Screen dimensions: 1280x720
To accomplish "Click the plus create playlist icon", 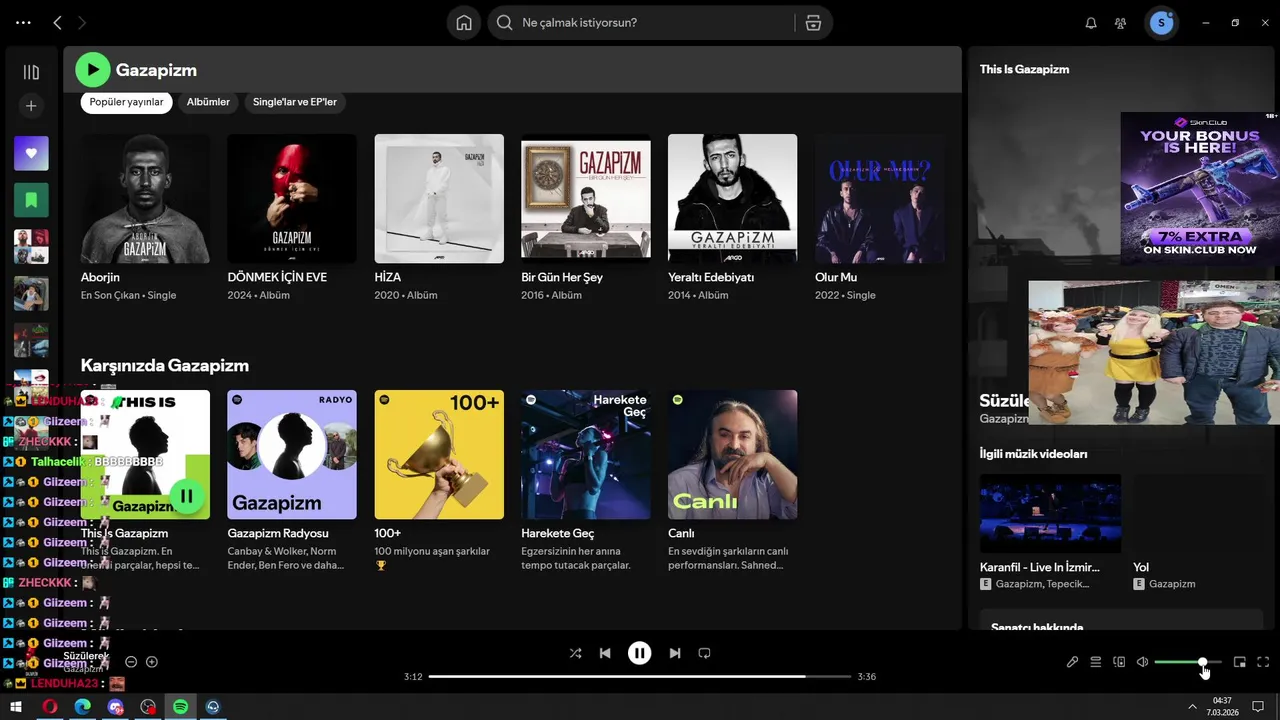I will tap(31, 105).
